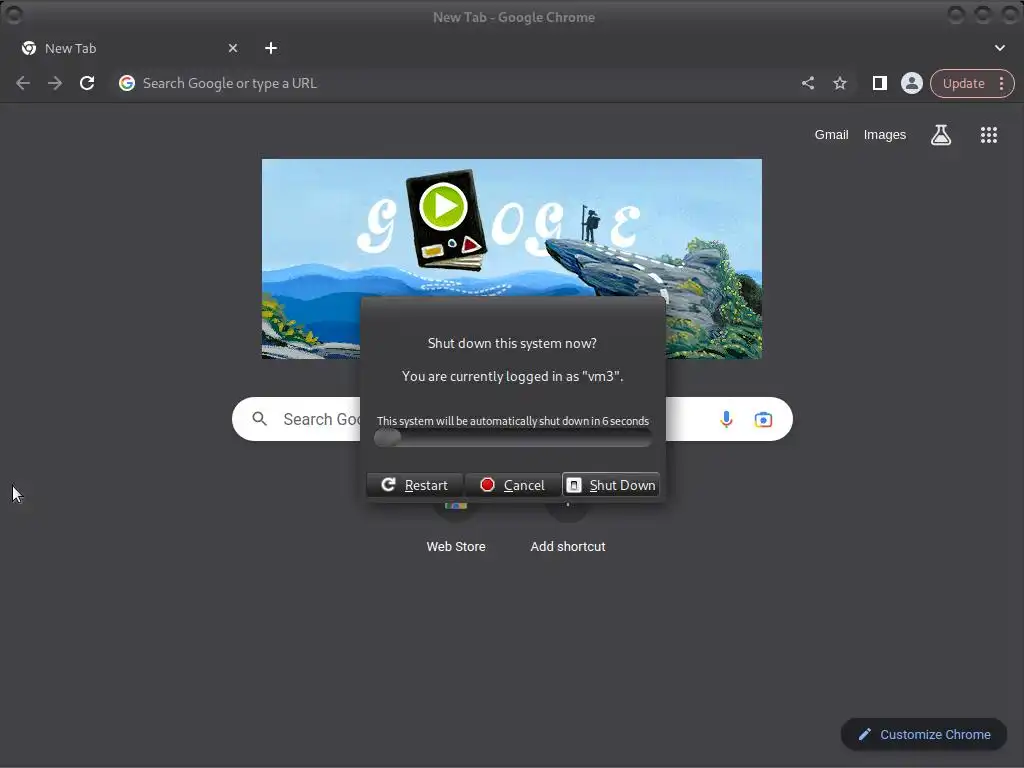Bookmark this tab with the star icon

(x=840, y=83)
